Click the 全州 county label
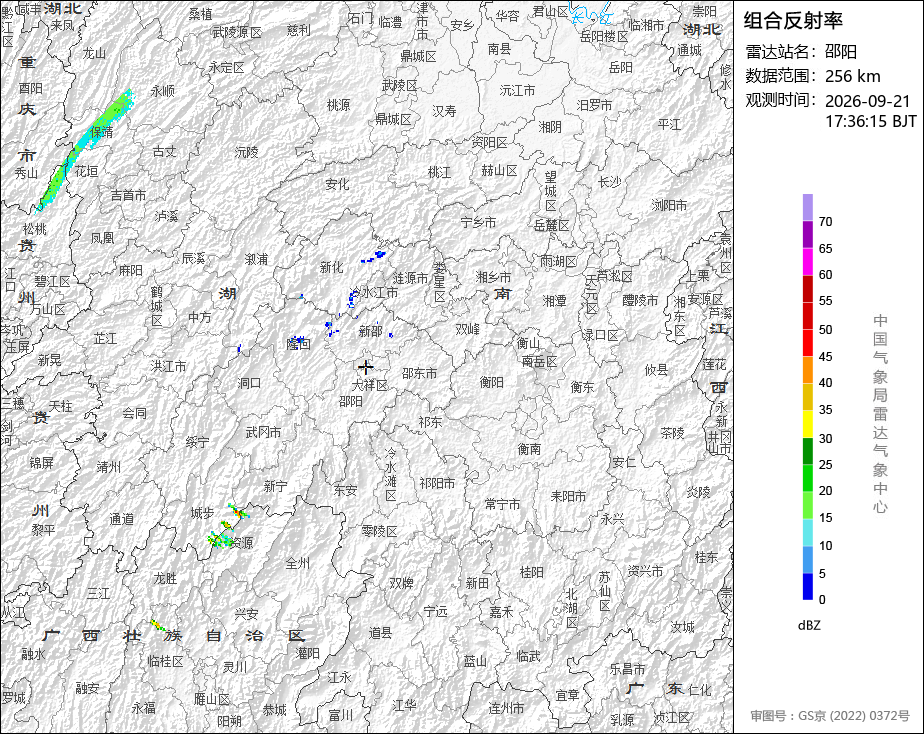Viewport: 924px width, 734px height. [x=298, y=563]
